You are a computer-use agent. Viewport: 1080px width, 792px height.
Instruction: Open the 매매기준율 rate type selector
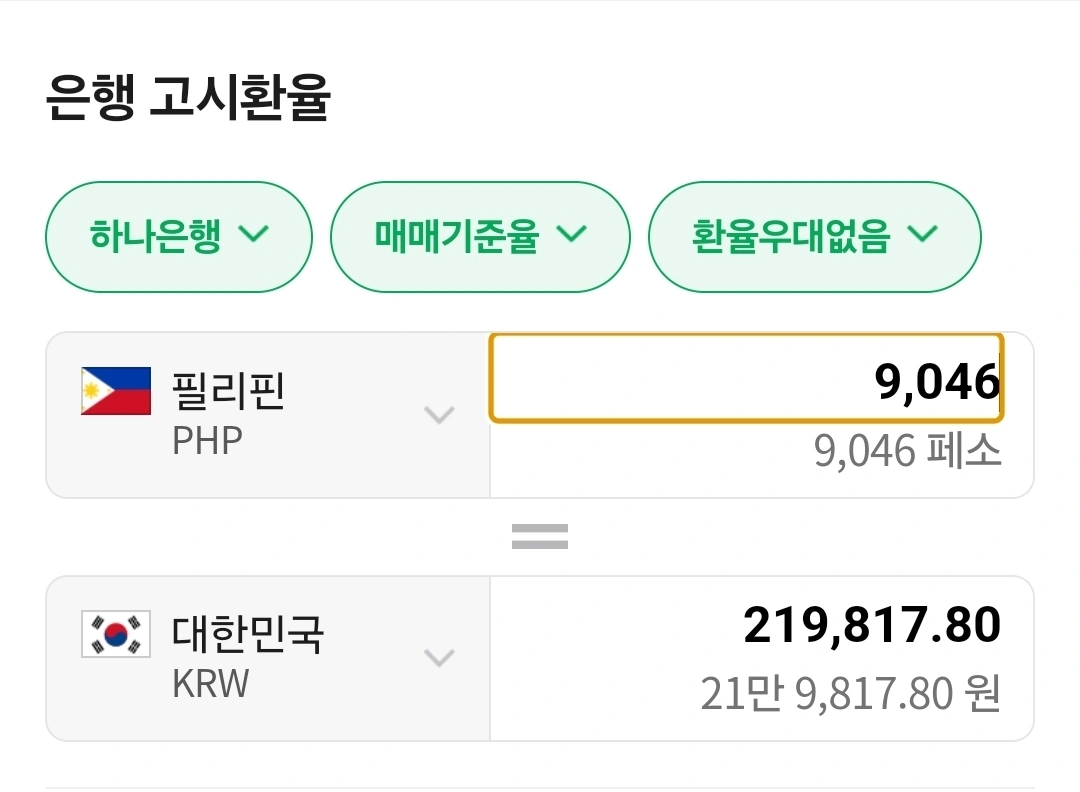[x=481, y=237]
